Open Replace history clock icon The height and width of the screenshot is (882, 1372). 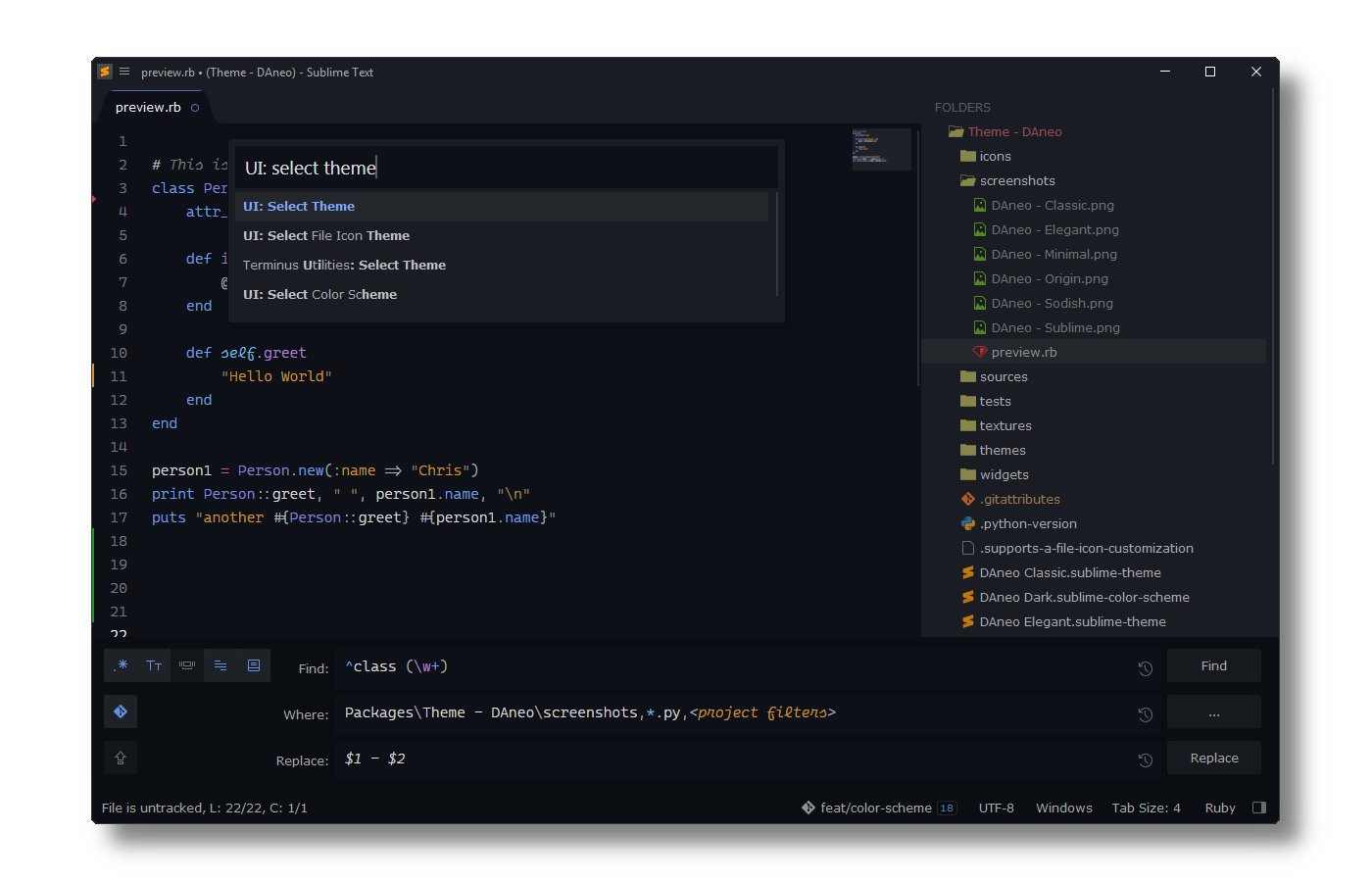[1145, 760]
